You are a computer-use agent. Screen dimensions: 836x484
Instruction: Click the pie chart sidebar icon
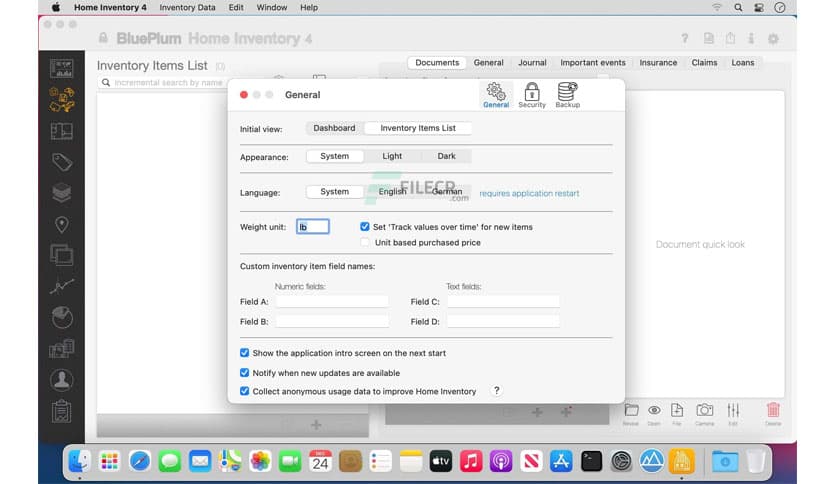[62, 317]
